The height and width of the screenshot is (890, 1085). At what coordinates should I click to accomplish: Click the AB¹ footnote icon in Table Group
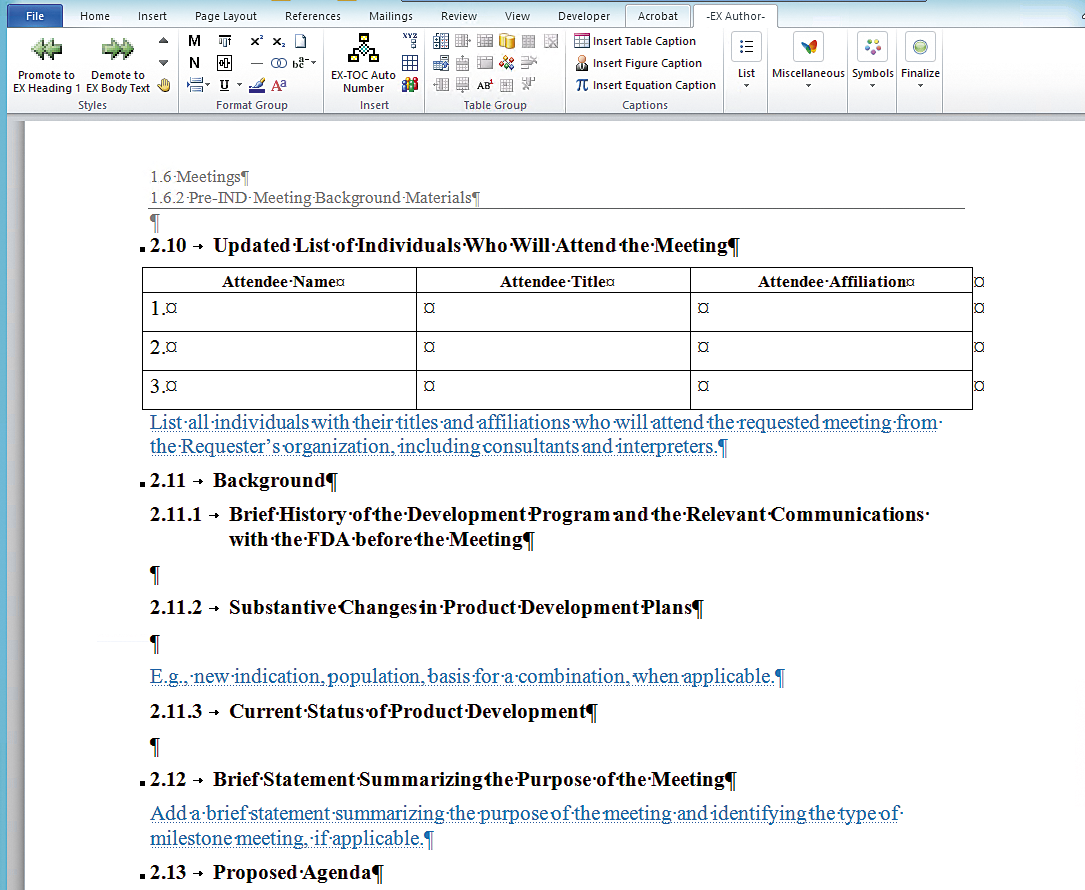tap(485, 85)
